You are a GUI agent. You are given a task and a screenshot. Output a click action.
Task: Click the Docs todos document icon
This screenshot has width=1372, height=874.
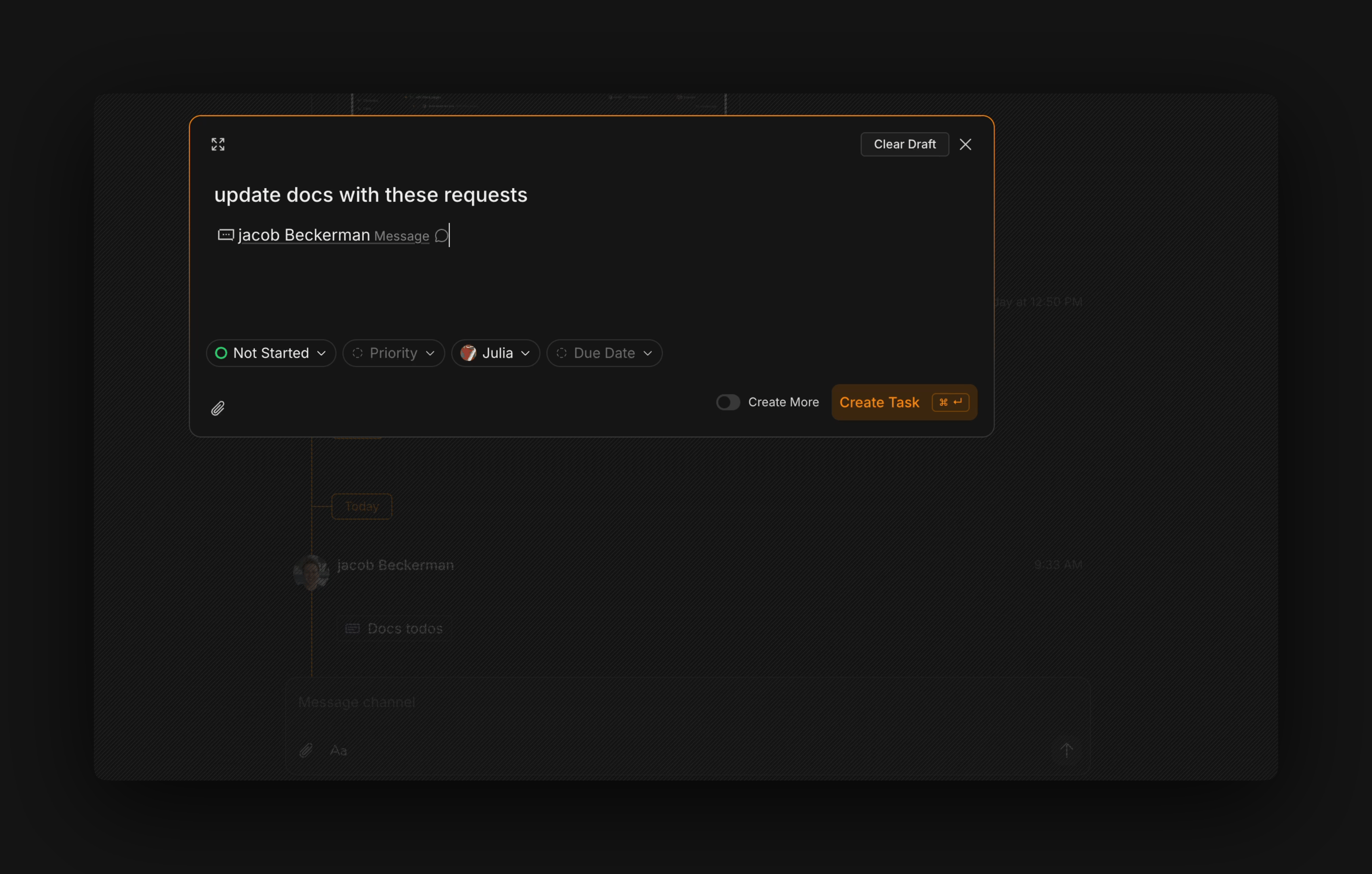pos(353,628)
